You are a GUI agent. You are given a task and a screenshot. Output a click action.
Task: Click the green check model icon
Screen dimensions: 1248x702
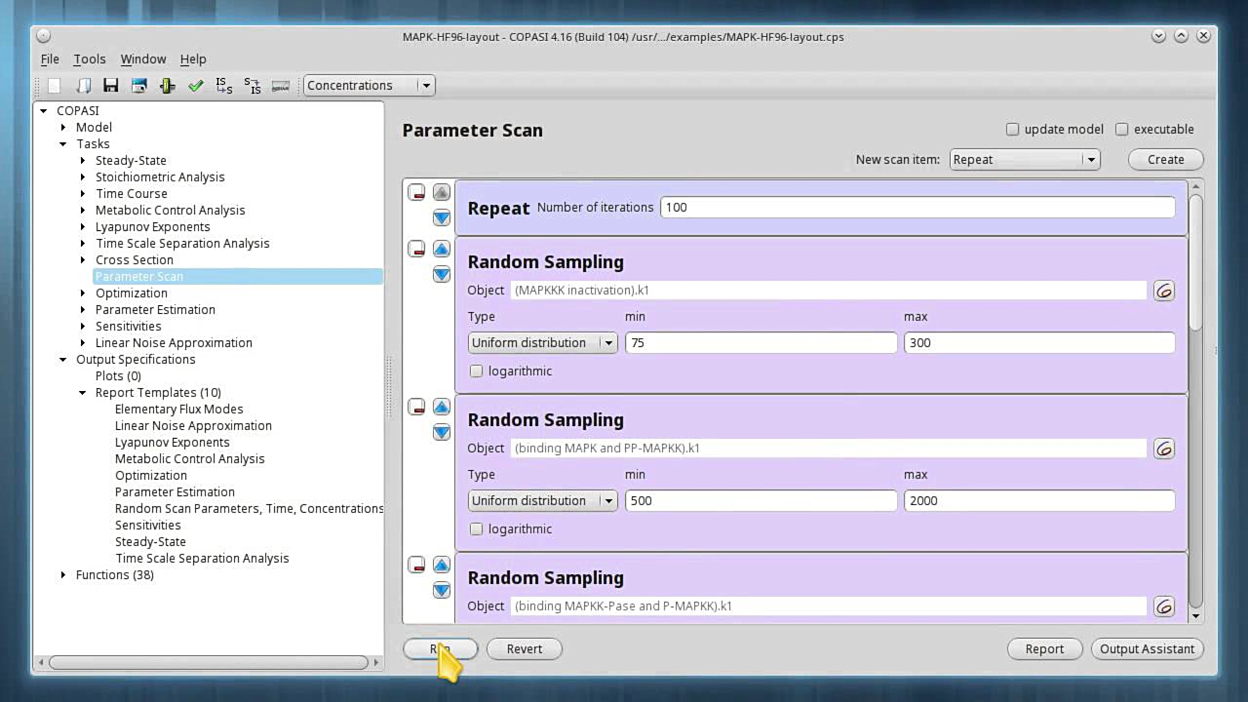point(196,86)
